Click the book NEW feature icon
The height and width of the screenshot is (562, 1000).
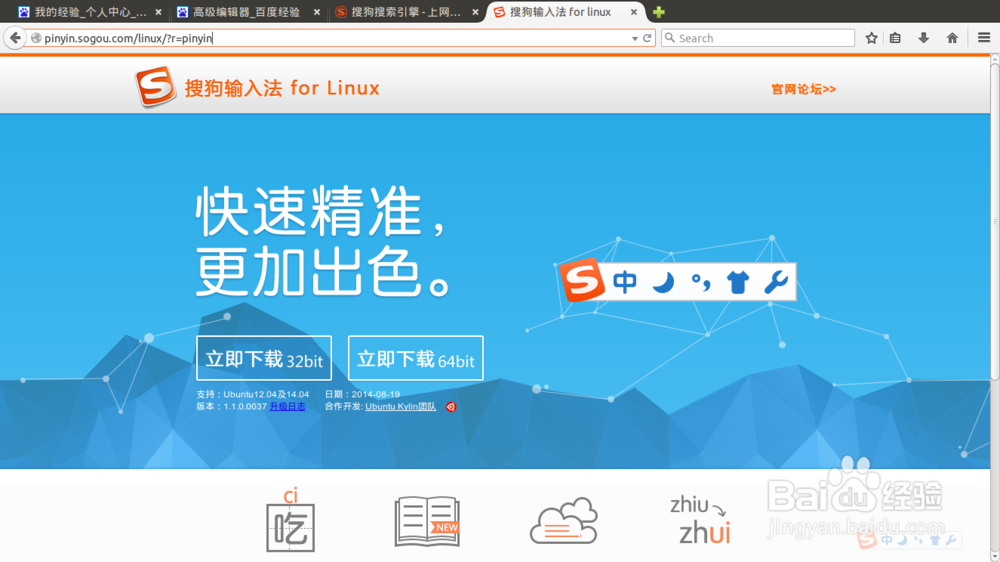[x=427, y=522]
